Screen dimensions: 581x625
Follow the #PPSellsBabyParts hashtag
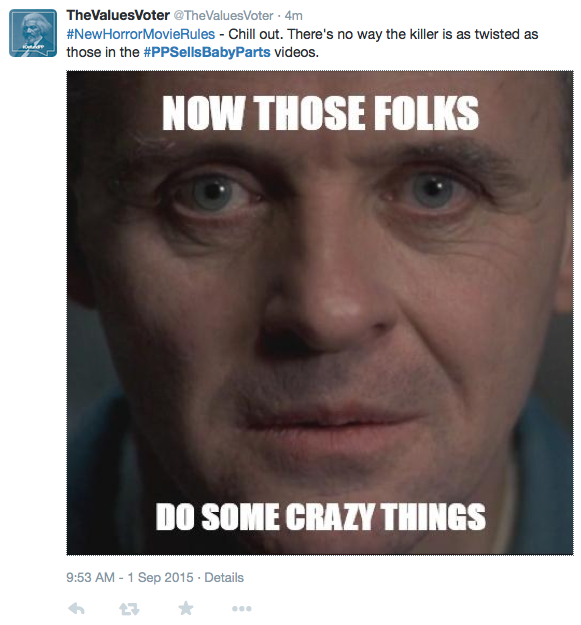coord(207,52)
